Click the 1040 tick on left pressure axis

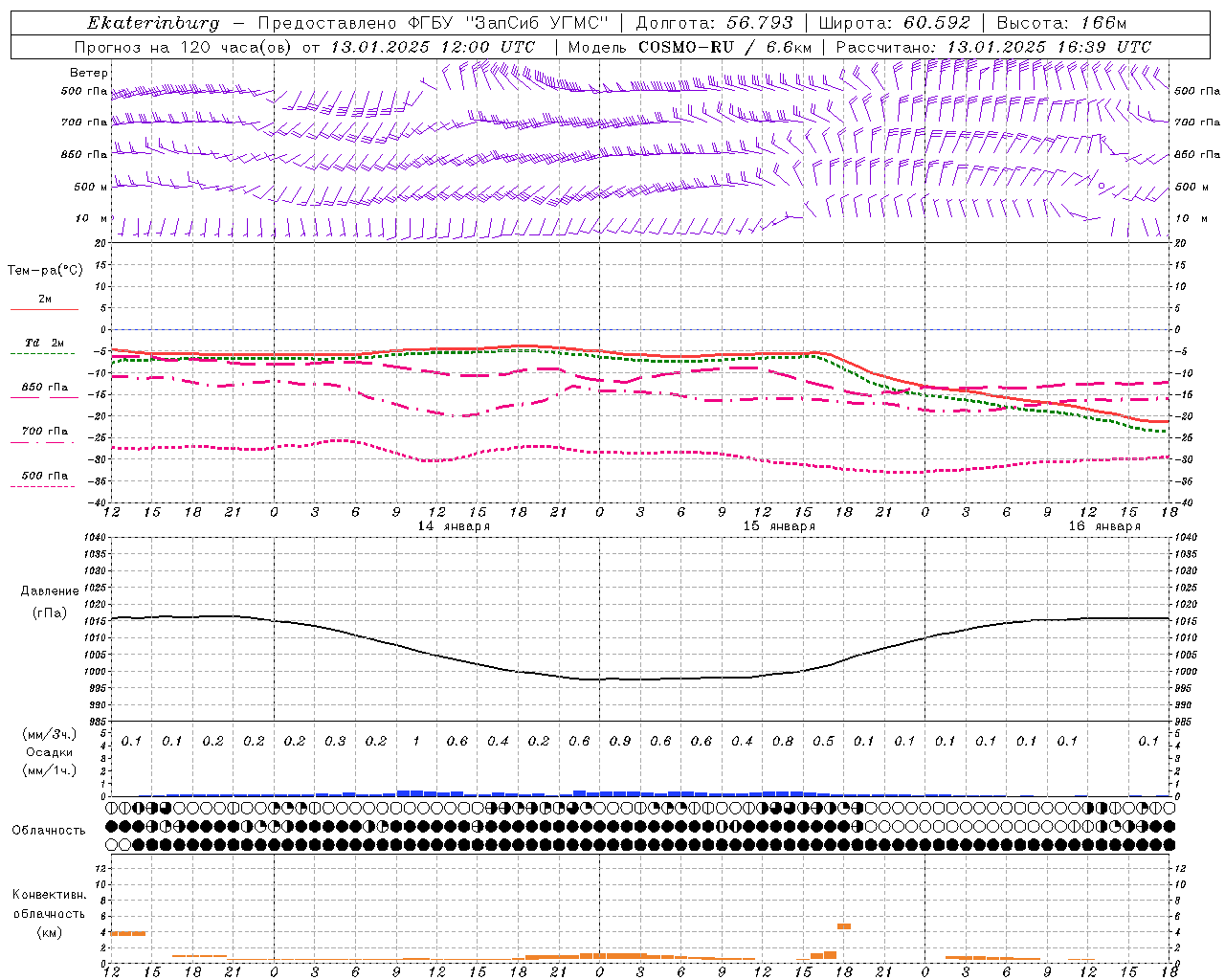point(97,537)
